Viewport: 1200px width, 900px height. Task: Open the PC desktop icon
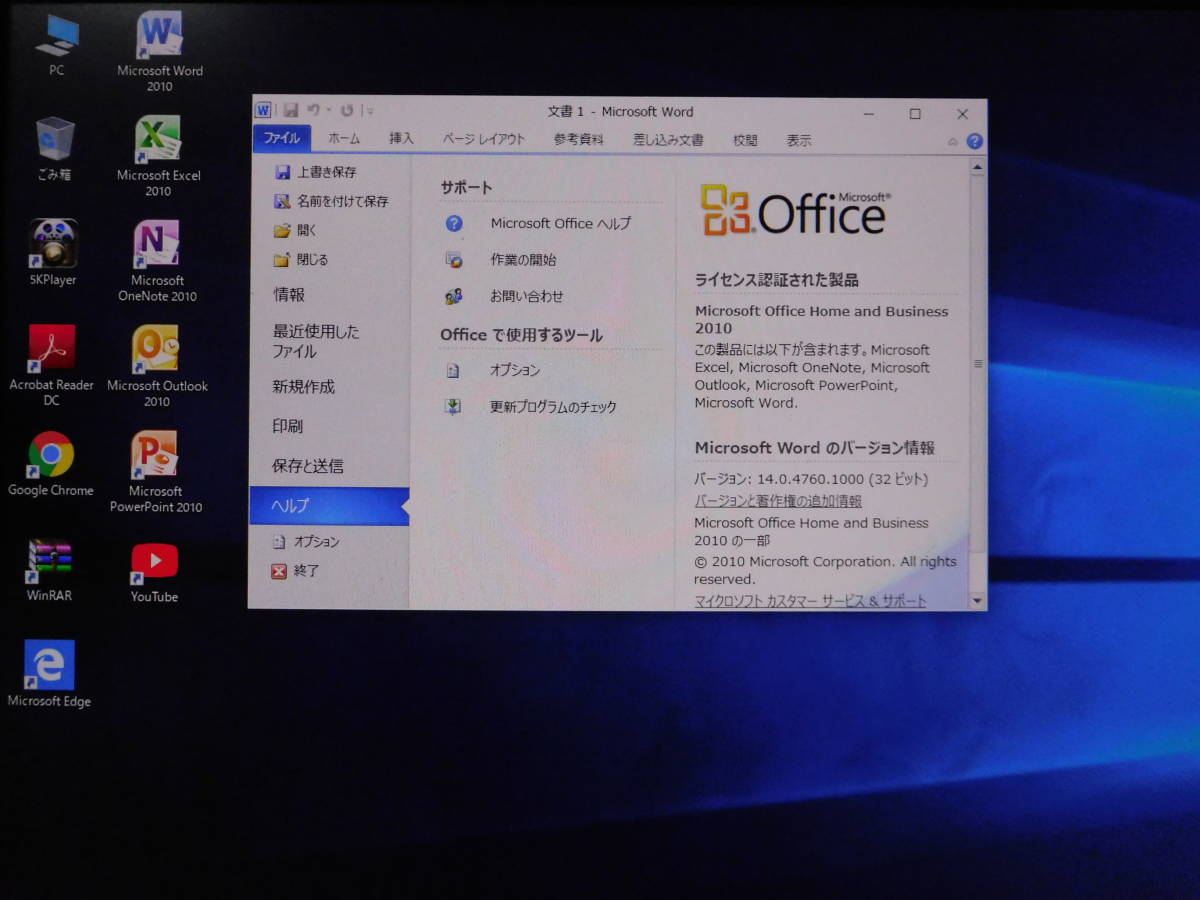(56, 46)
